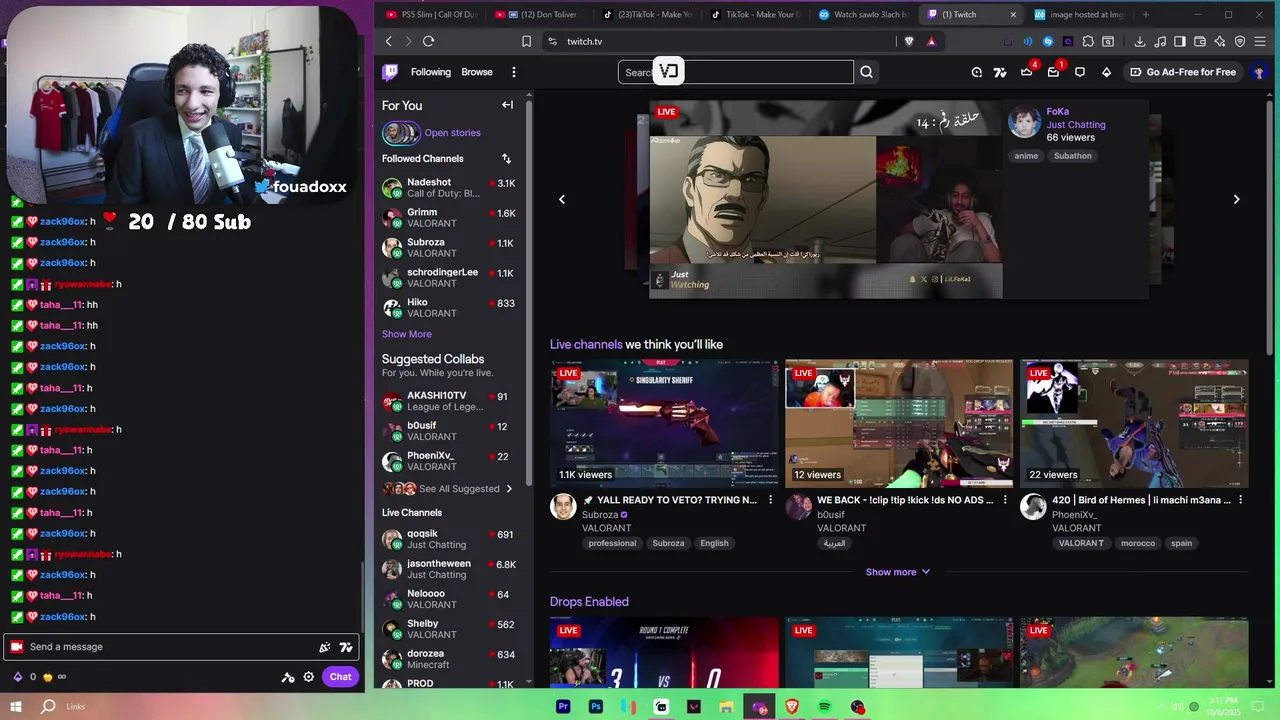Show previous carousel stream with left arrow
Image resolution: width=1280 pixels, height=720 pixels.
(x=562, y=199)
